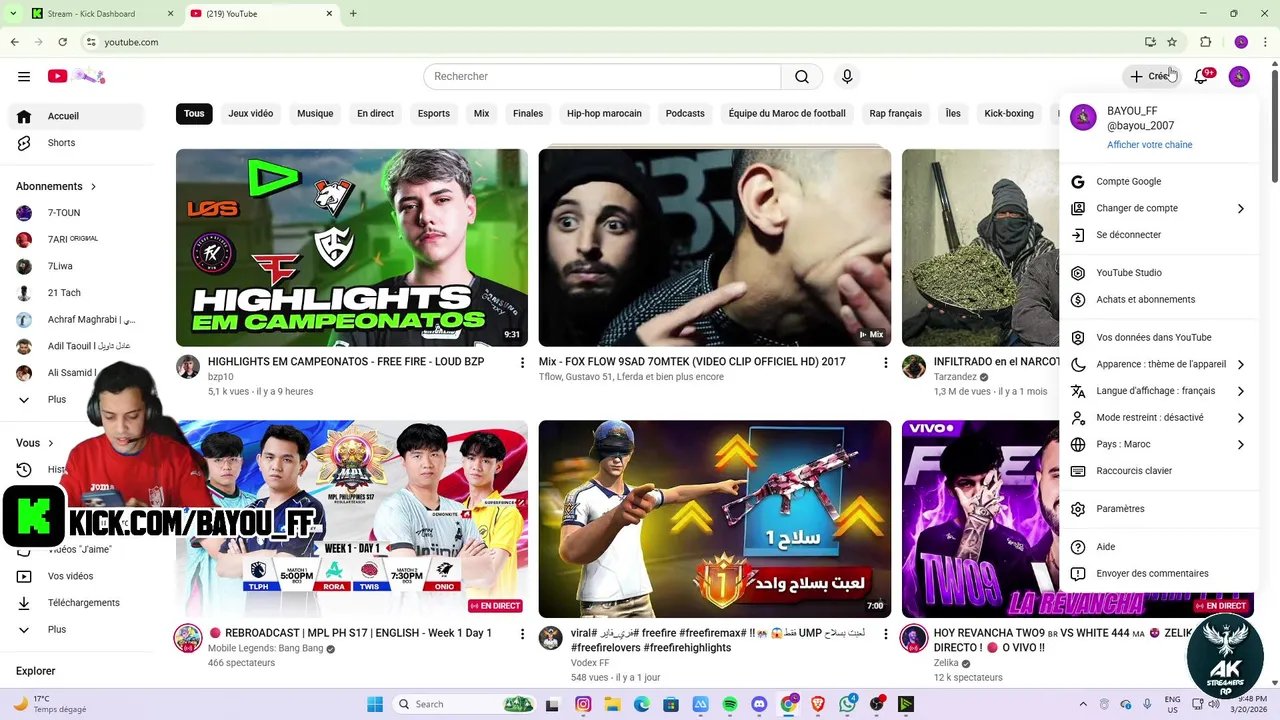
Task: Open the notifications bell
Action: coord(1202,76)
